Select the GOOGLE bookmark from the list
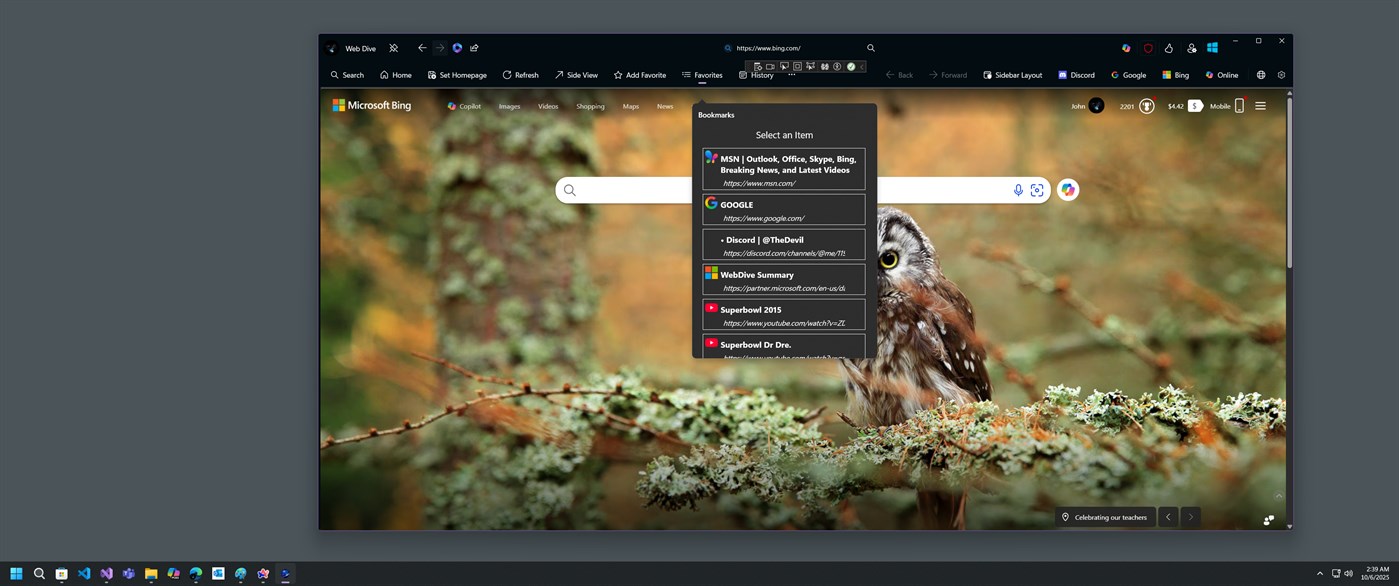This screenshot has width=1399, height=586. coord(783,210)
